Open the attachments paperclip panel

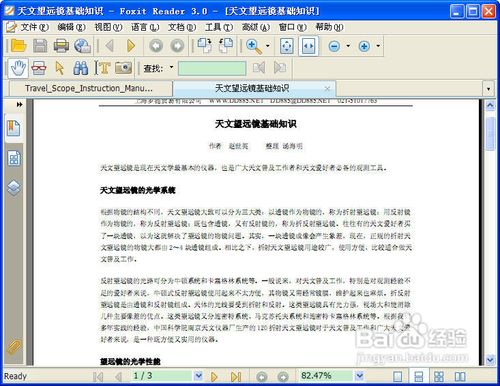14,347
